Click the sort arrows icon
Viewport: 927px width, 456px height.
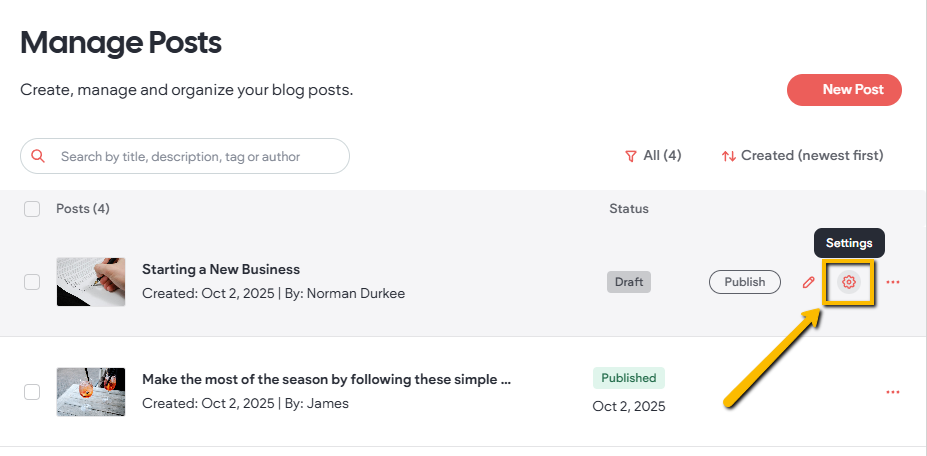(729, 156)
